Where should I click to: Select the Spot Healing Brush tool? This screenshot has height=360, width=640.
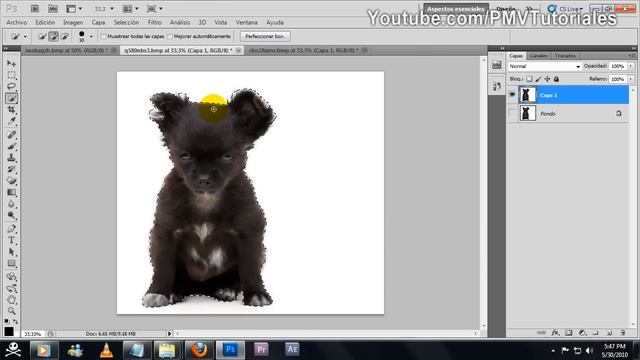(x=11, y=135)
